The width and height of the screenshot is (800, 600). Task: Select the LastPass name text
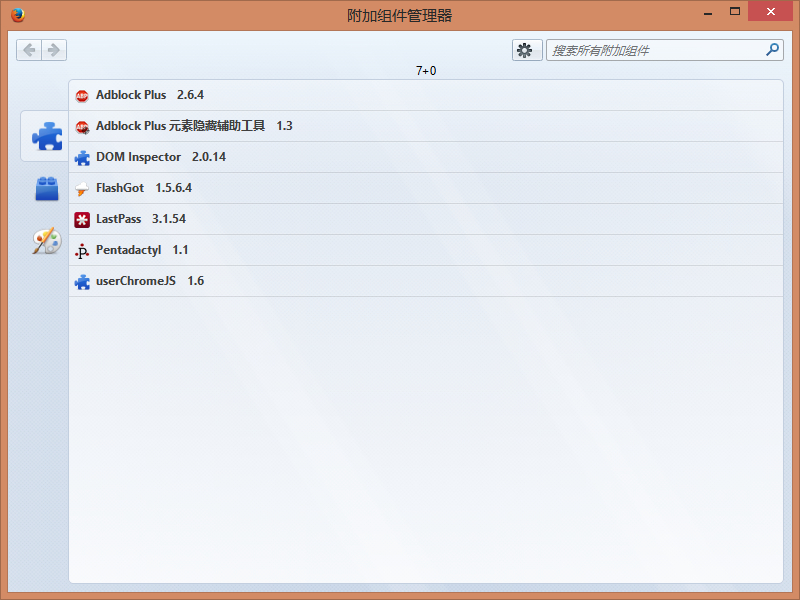point(118,219)
